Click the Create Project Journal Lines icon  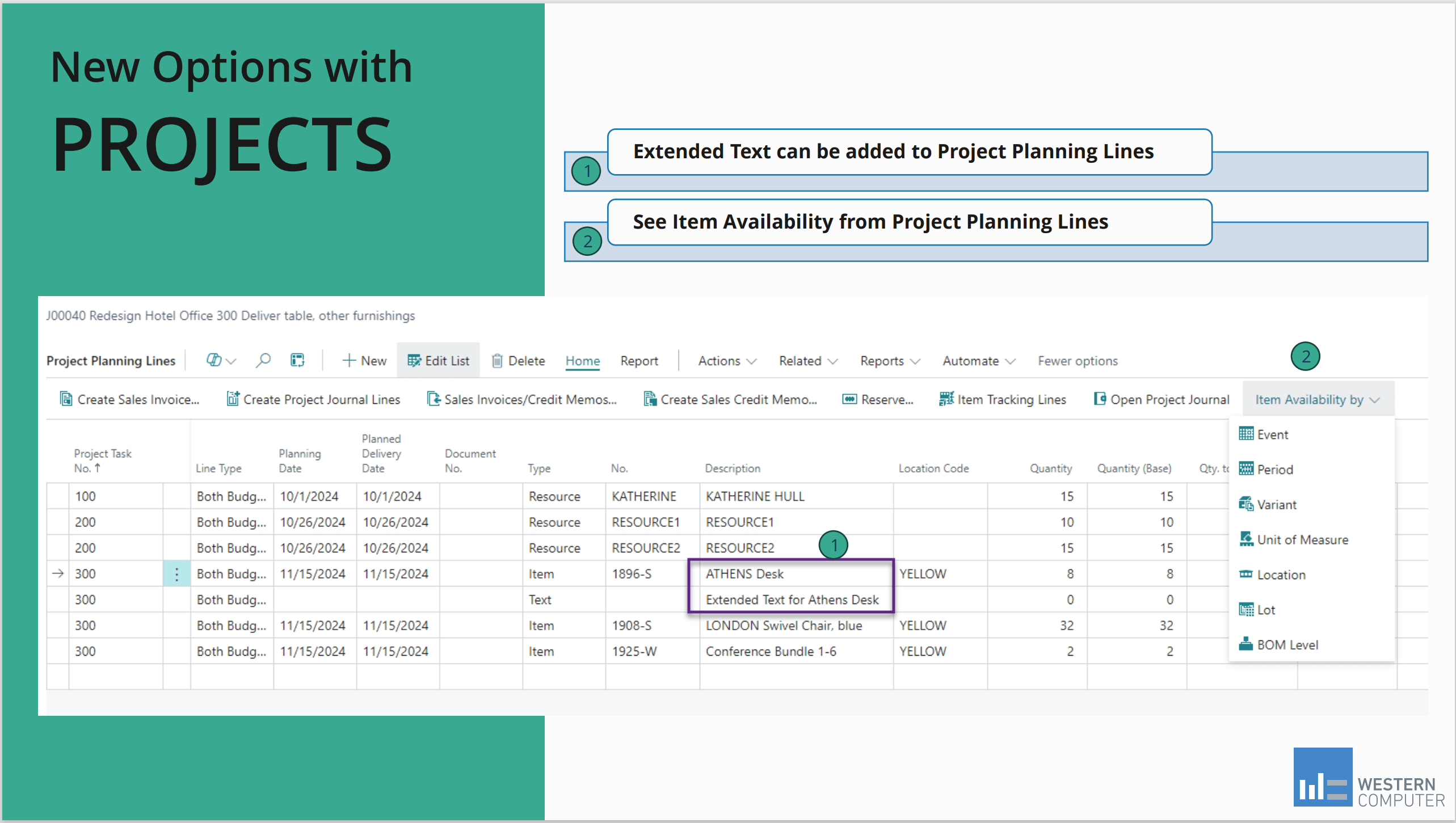tap(233, 399)
